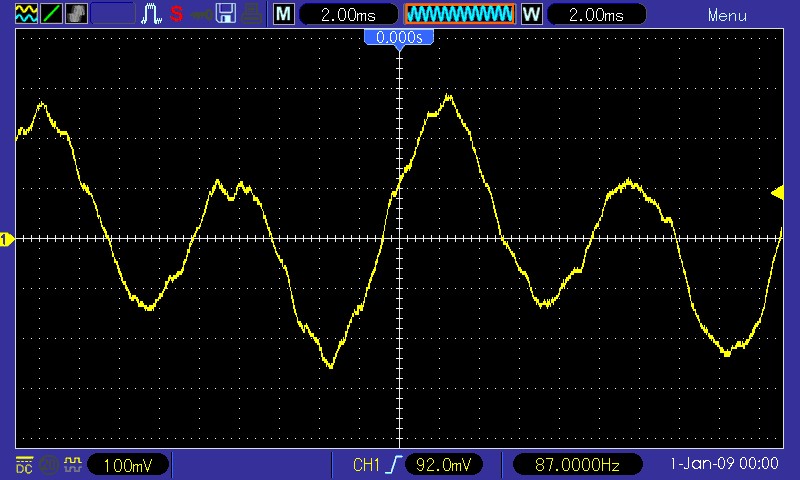Click the red S stop-status icon
The image size is (800, 480).
tap(177, 14)
